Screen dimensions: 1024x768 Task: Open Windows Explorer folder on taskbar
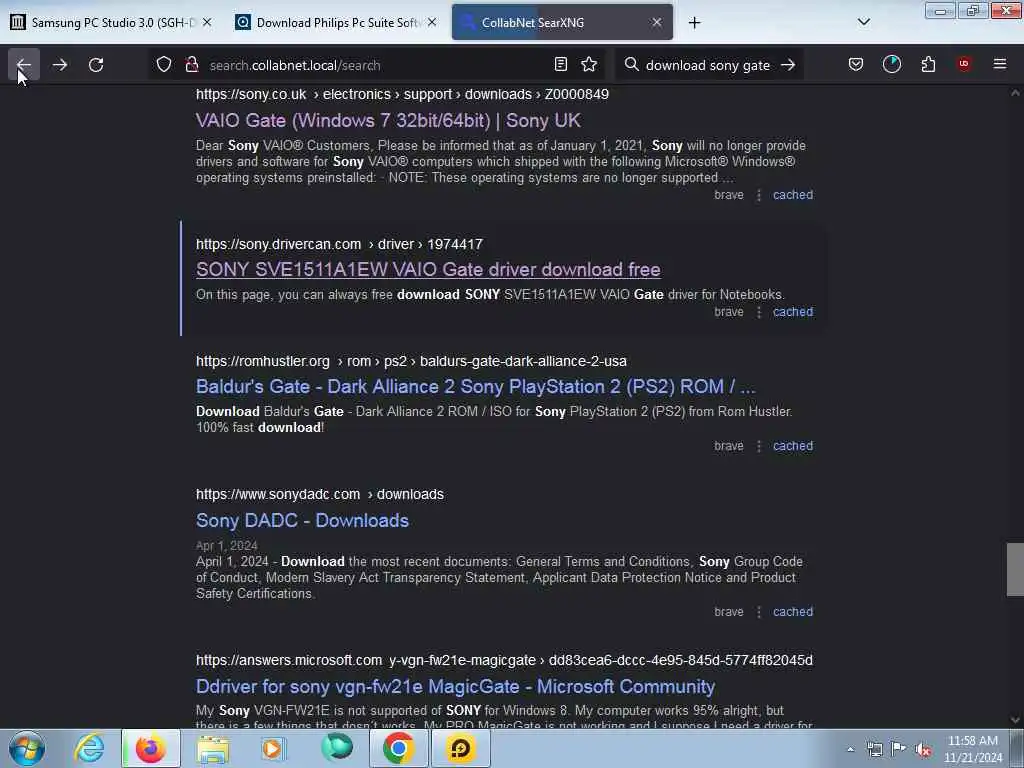click(x=213, y=748)
